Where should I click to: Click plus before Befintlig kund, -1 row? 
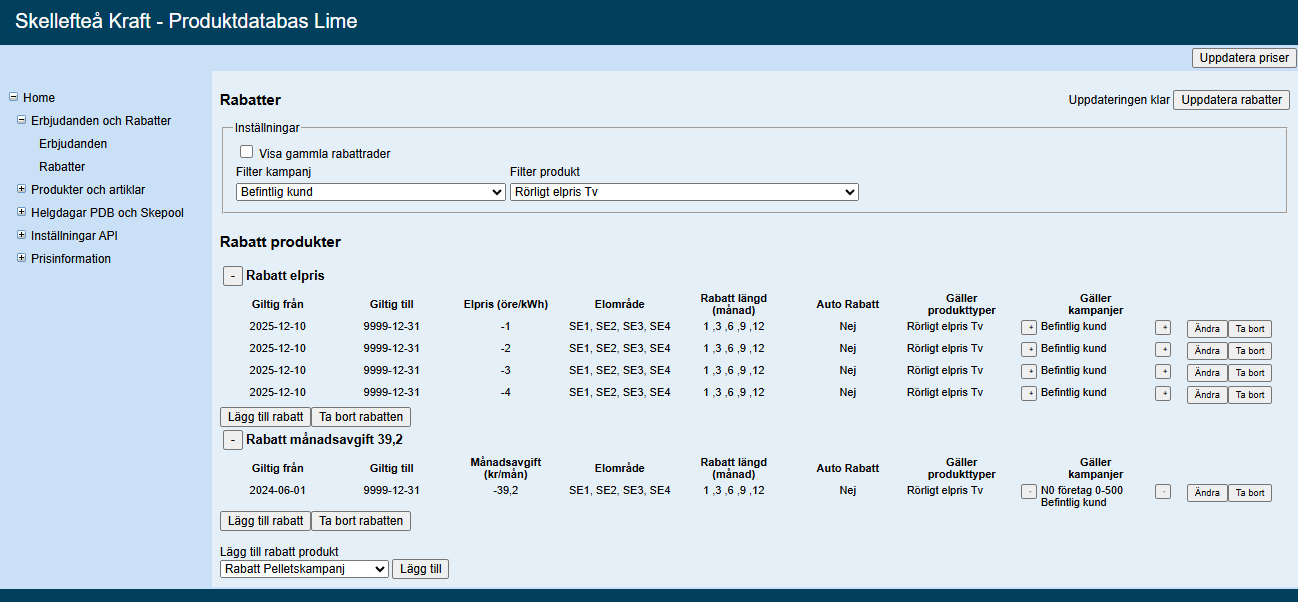[1028, 327]
